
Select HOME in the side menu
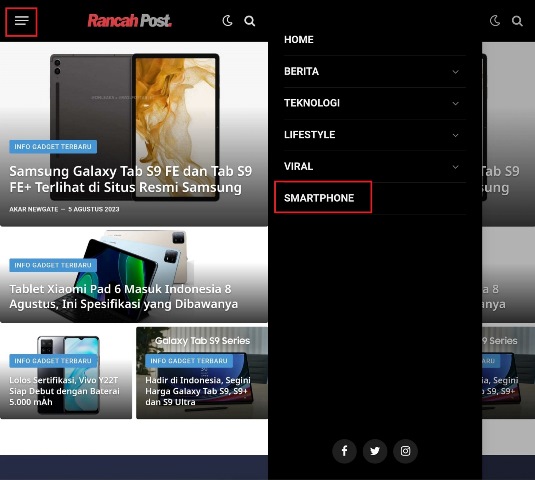point(299,40)
